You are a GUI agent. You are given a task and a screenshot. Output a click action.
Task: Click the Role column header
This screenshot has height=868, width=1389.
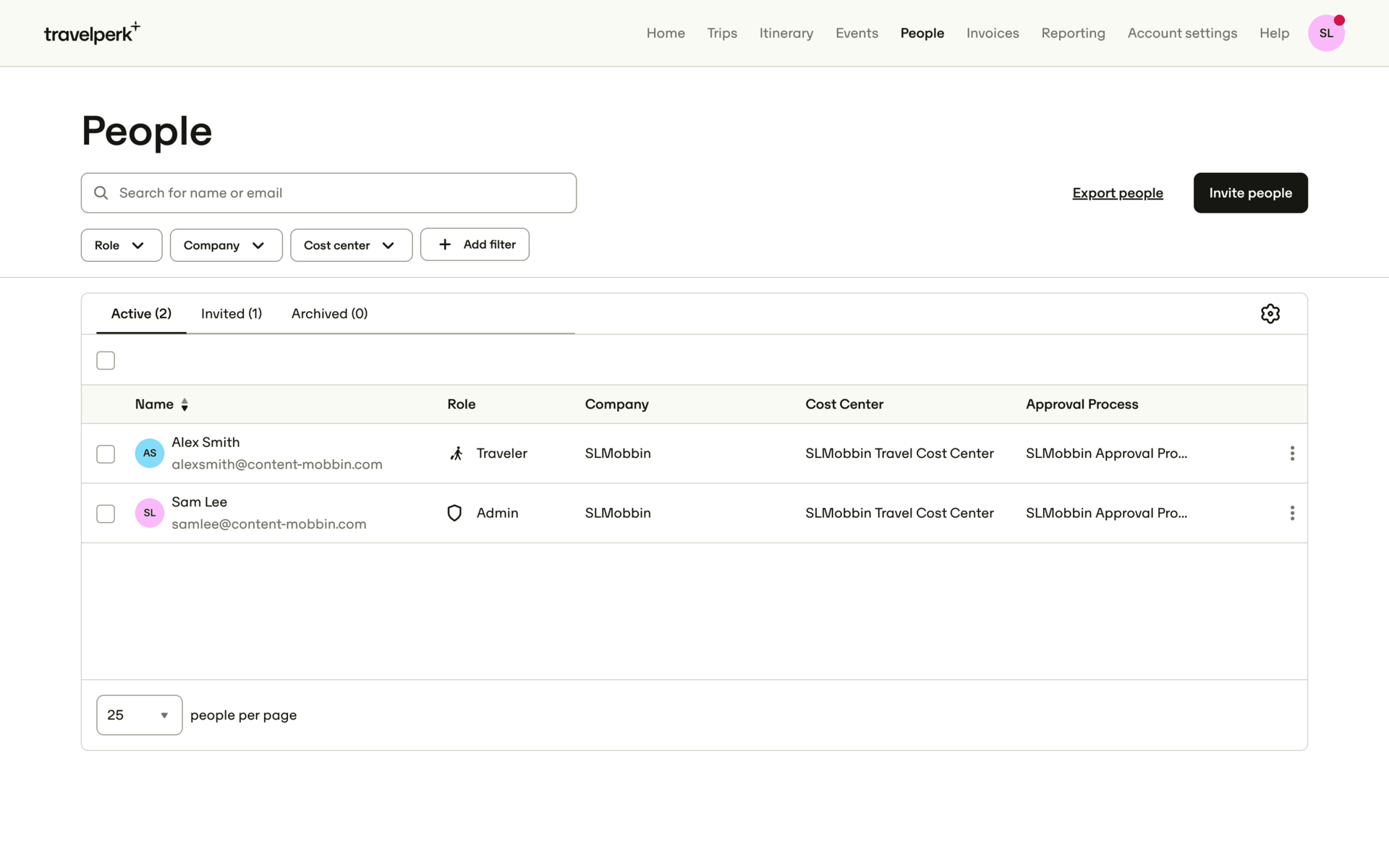(462, 404)
